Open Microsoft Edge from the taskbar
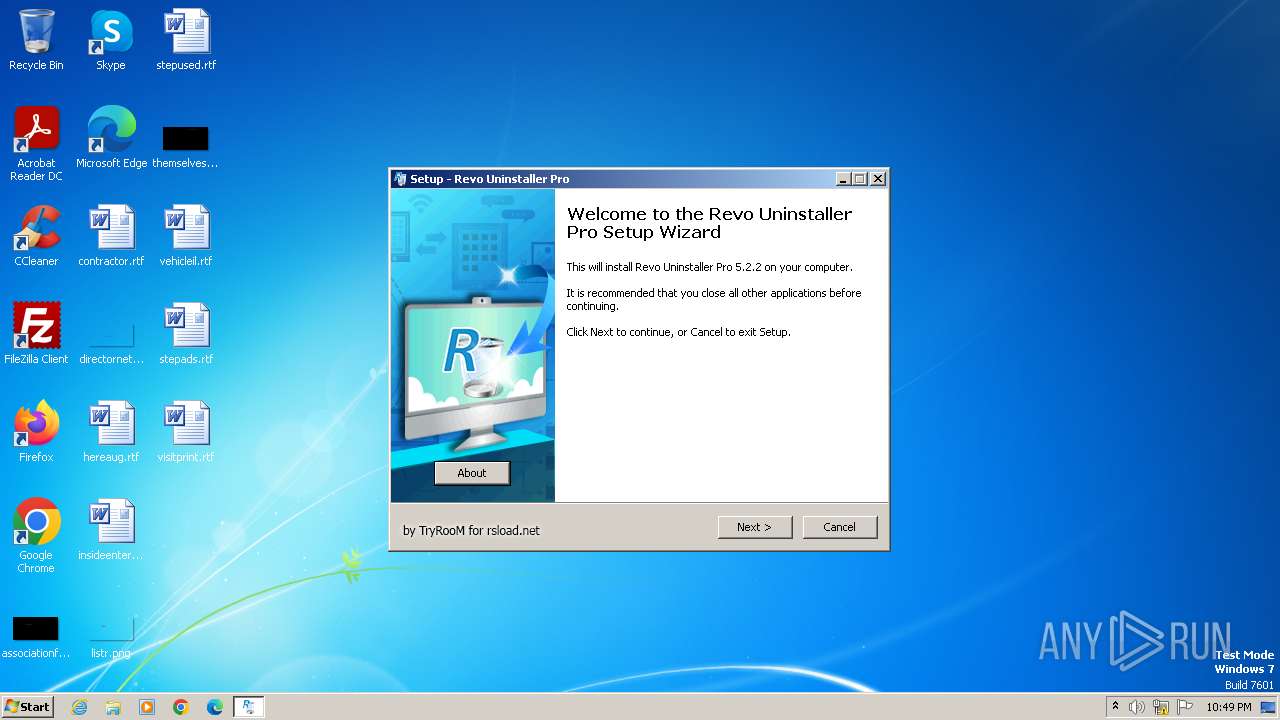This screenshot has width=1280, height=720. (215, 707)
